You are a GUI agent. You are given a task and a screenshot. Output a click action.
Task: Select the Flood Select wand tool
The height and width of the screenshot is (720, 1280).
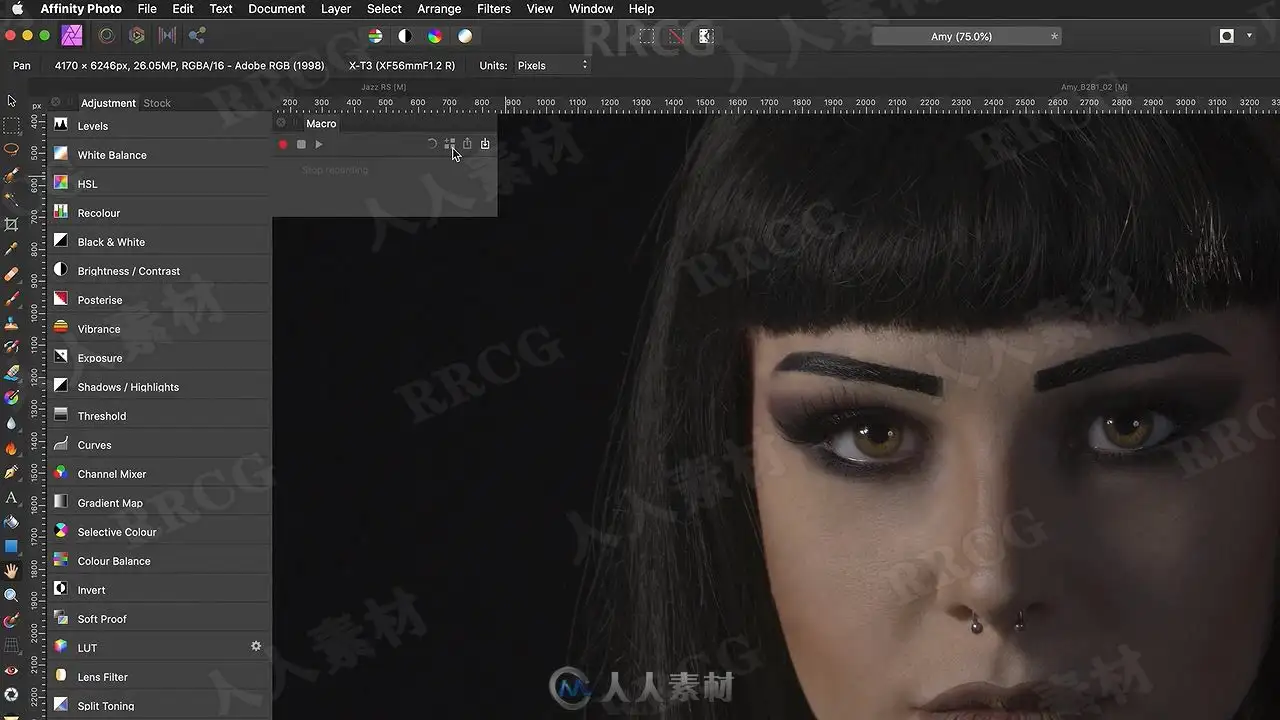11,200
